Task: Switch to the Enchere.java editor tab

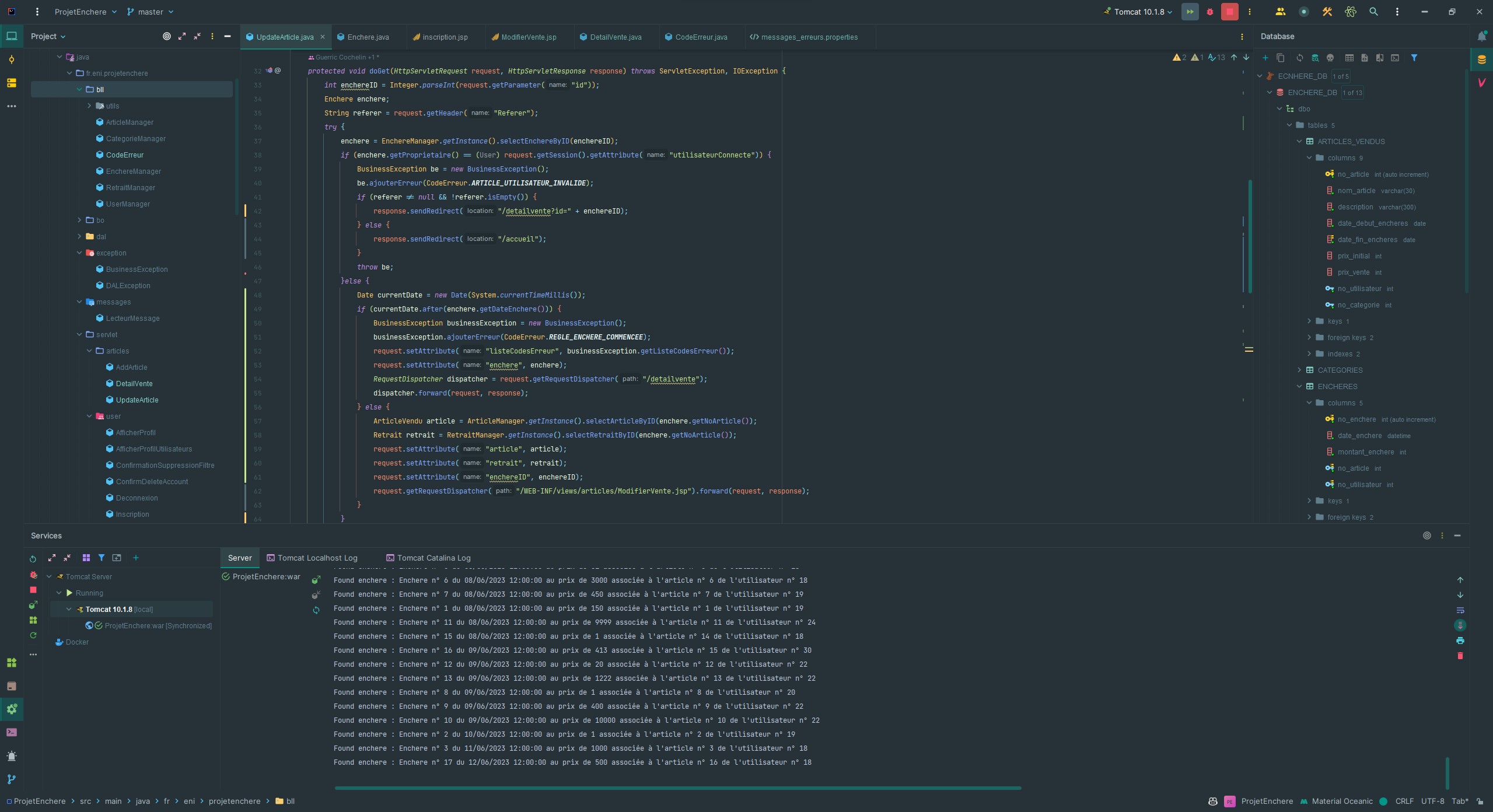Action: [368, 37]
